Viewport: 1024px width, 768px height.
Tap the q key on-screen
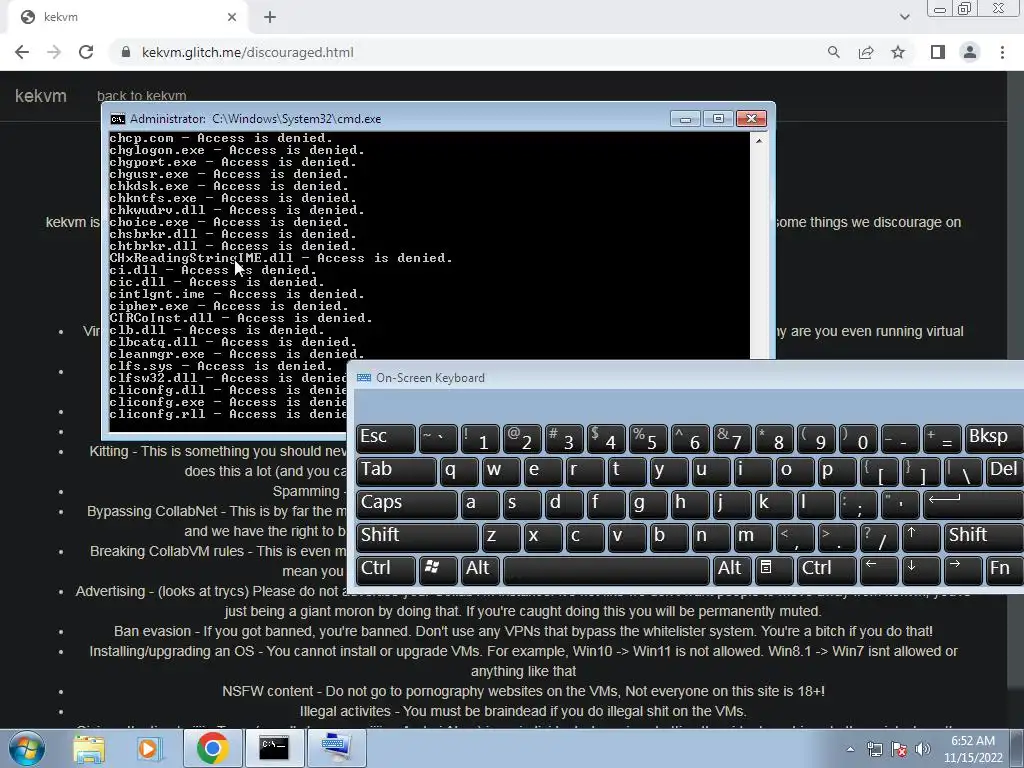458,471
